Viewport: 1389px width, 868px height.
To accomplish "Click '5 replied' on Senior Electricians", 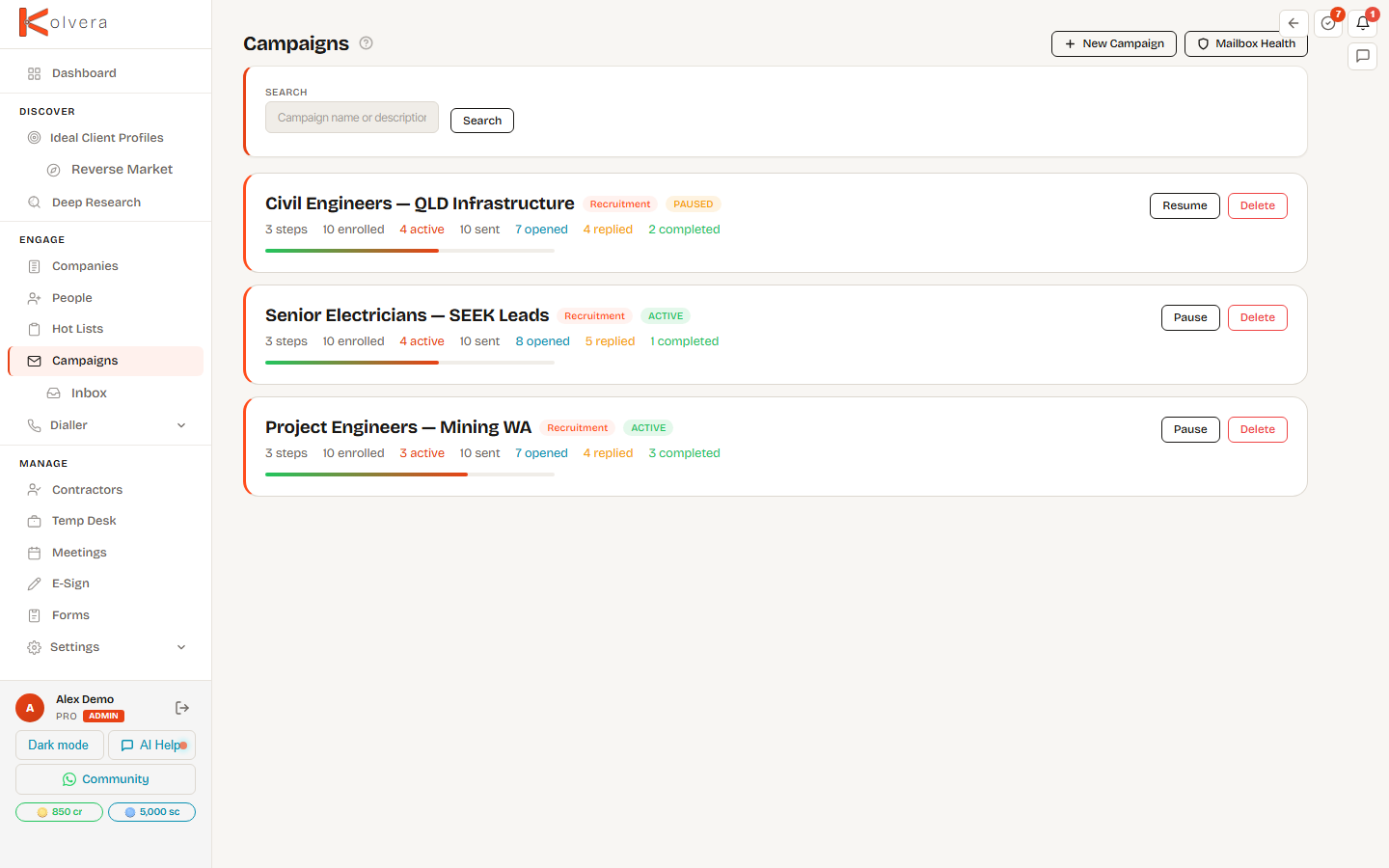I will point(610,341).
